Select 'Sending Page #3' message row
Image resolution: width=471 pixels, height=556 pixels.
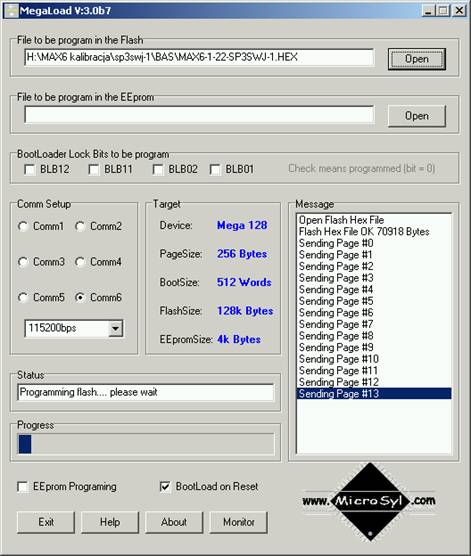click(x=374, y=278)
